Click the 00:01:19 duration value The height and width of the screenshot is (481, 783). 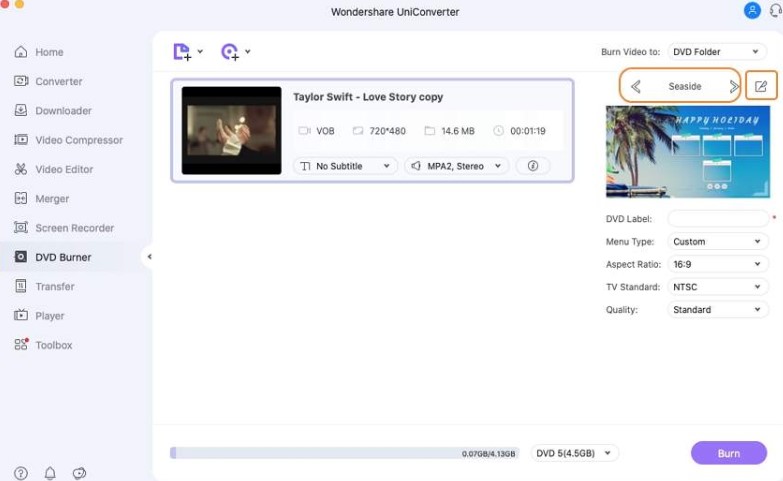527,131
